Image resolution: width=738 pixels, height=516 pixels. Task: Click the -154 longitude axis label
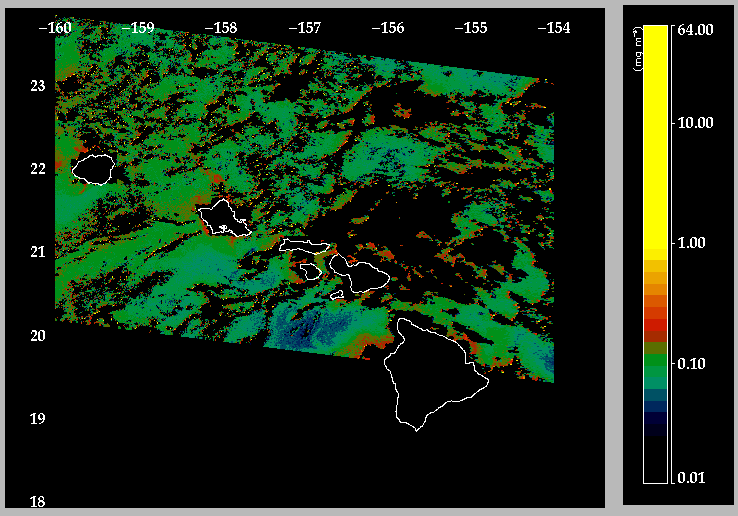pos(554,28)
